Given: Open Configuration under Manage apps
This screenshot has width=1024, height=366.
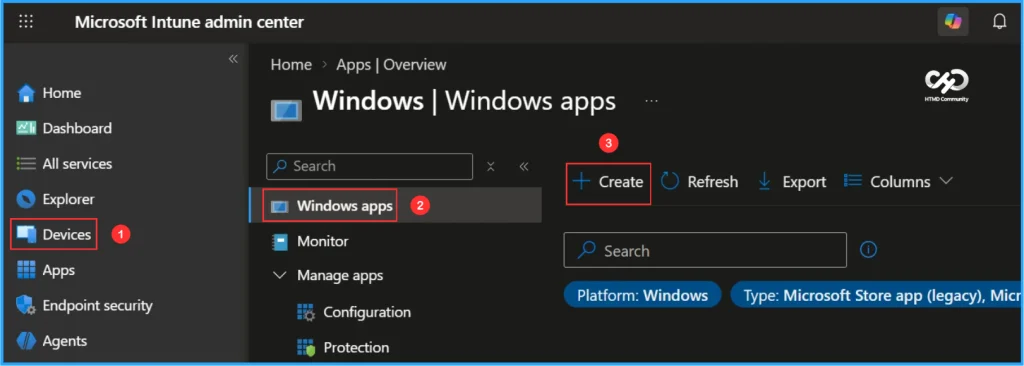Looking at the screenshot, I should tap(367, 312).
